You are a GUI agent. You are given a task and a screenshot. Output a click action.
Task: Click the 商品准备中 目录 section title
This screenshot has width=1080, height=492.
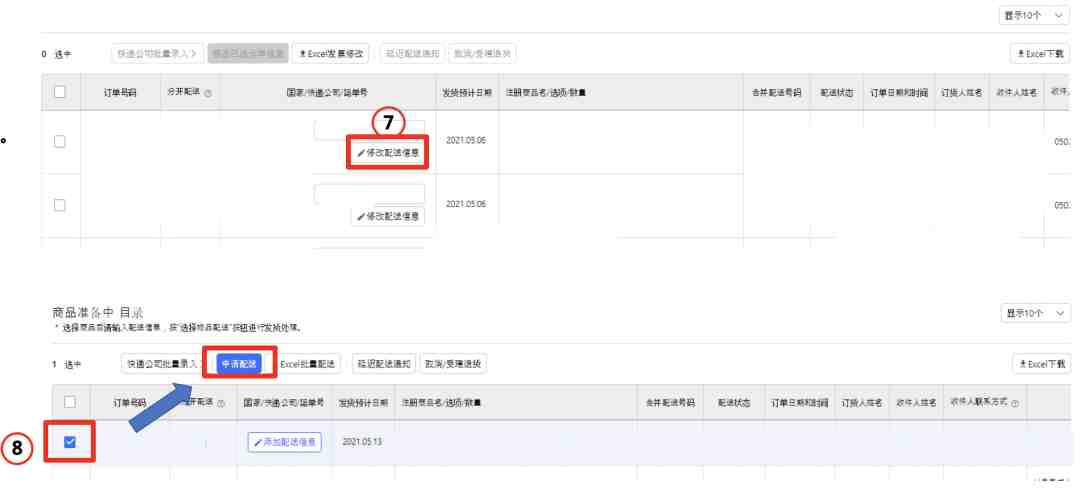(97, 312)
